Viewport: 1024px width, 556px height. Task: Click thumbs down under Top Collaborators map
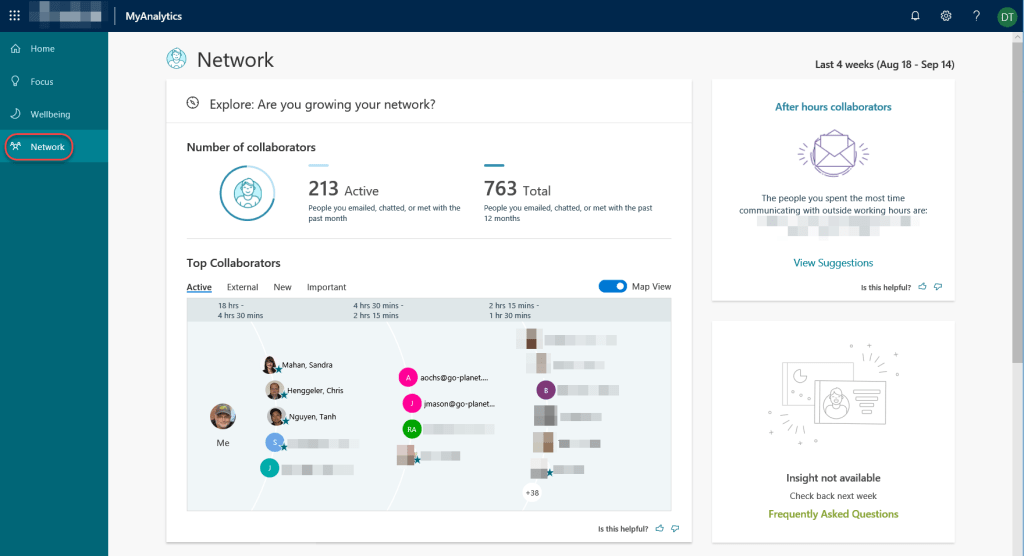pos(675,528)
